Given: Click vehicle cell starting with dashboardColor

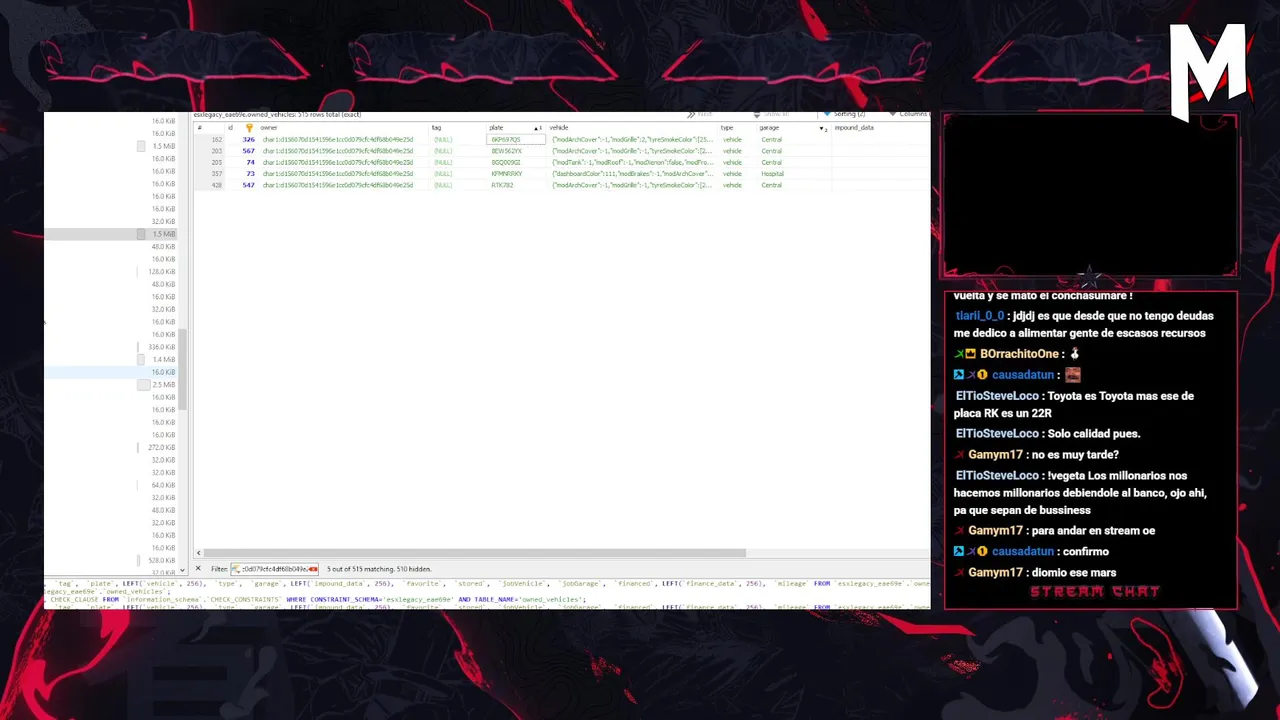Looking at the screenshot, I should point(632,174).
